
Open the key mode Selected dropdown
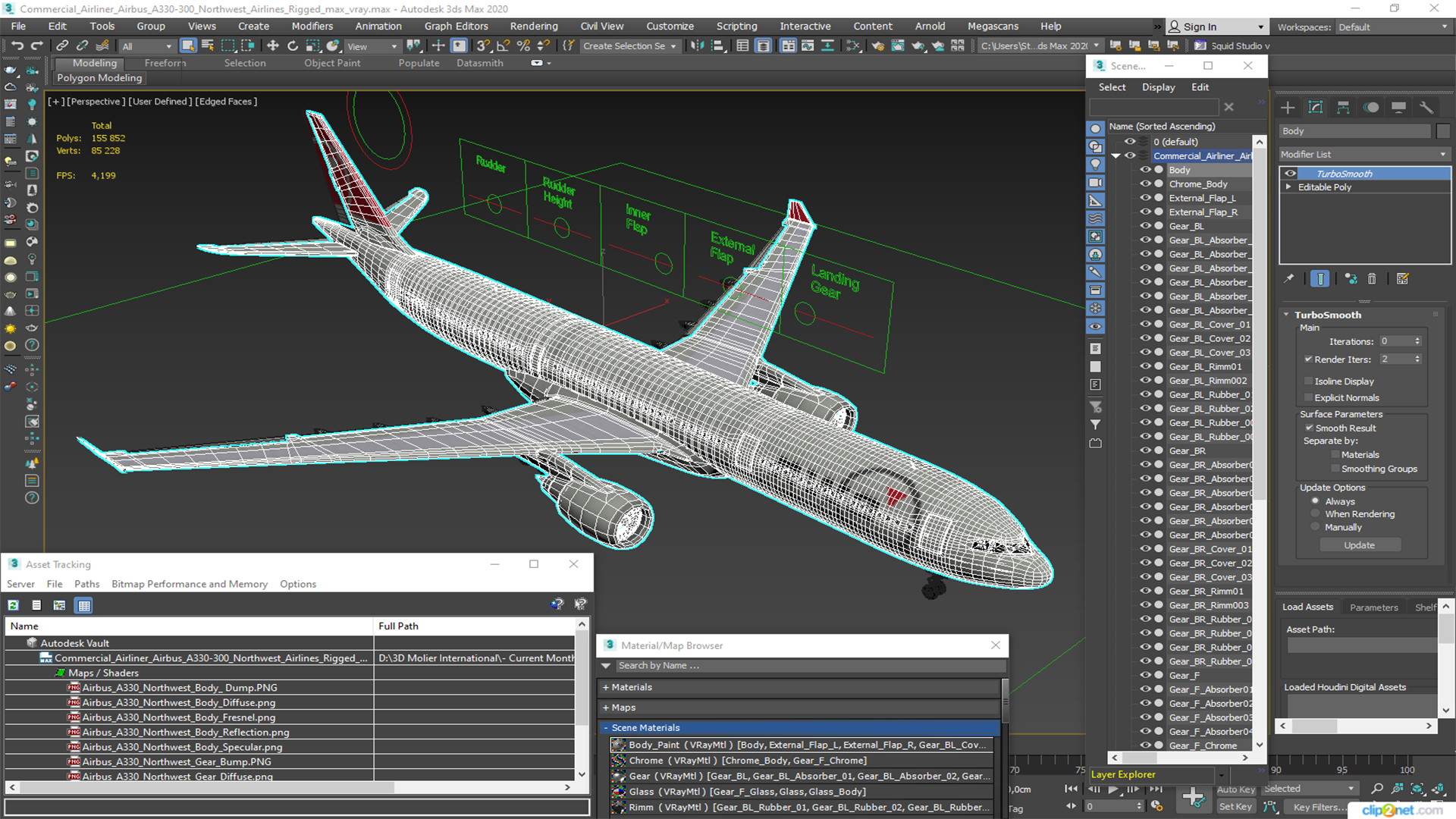point(1309,789)
